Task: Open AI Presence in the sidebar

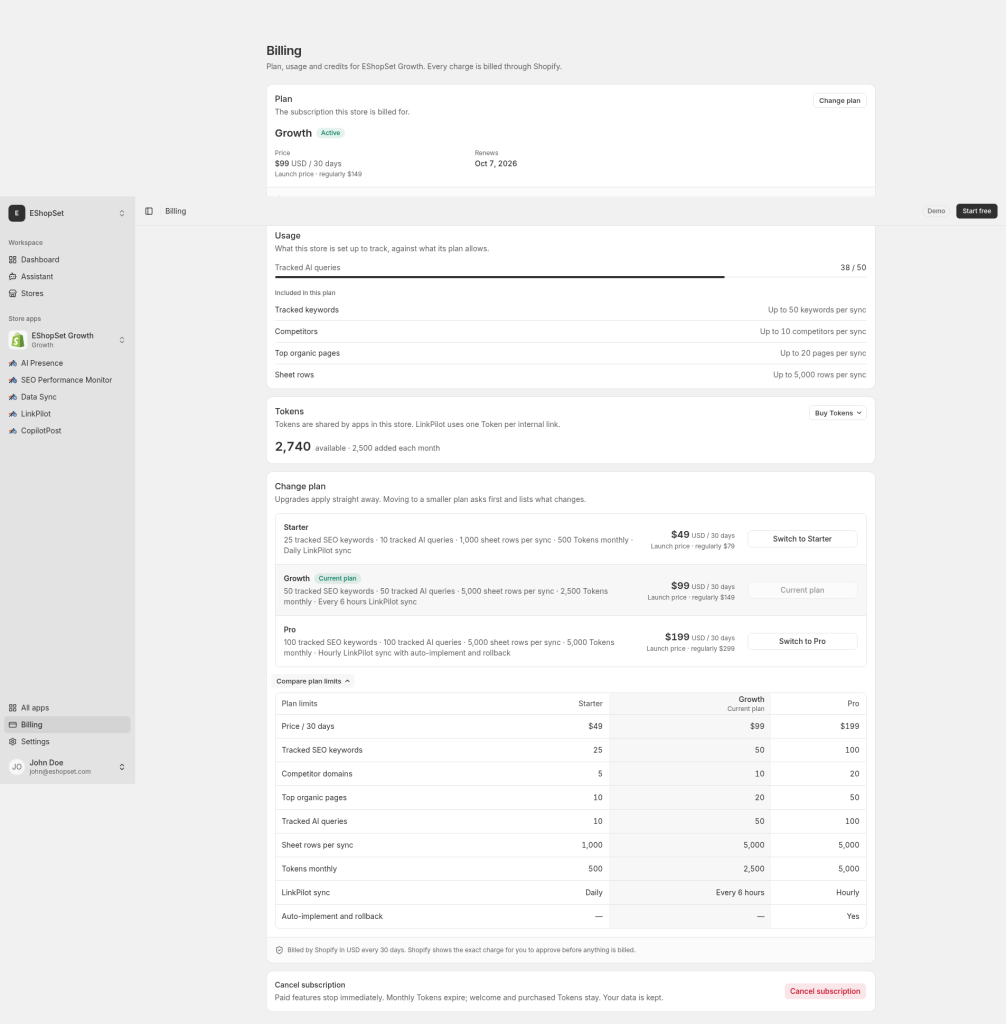Action: (67, 363)
